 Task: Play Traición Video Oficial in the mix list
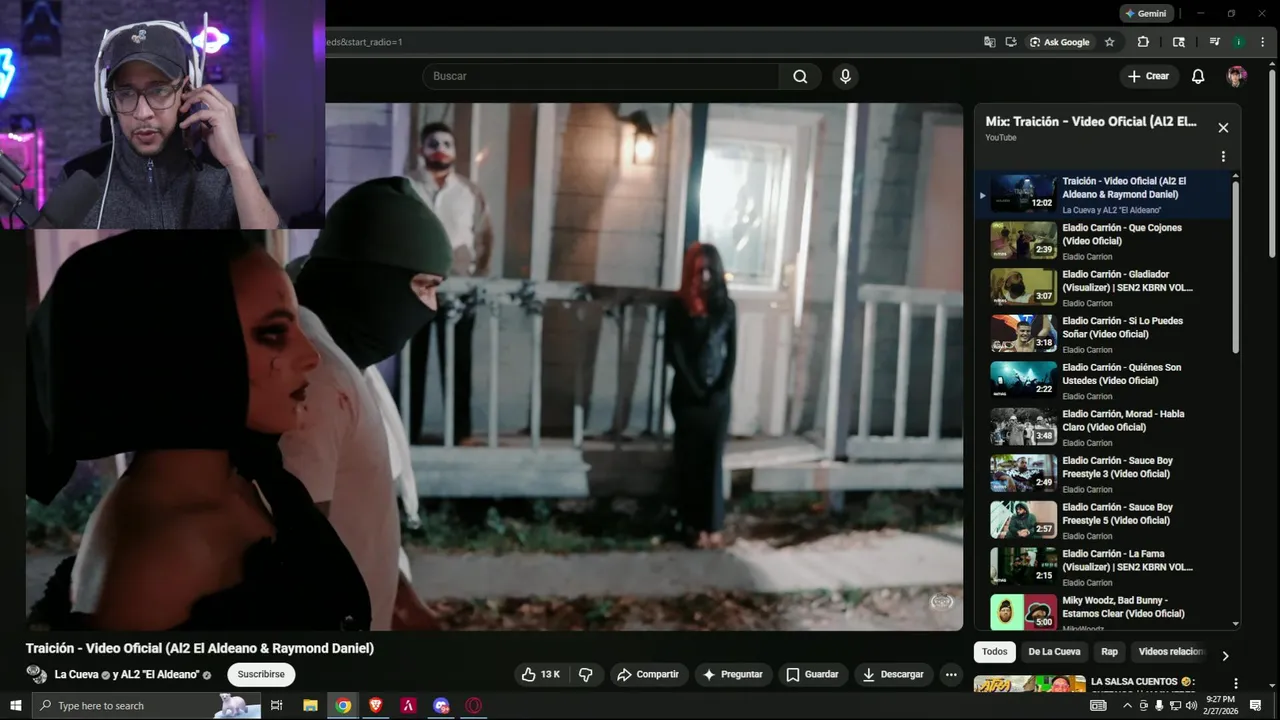1103,194
